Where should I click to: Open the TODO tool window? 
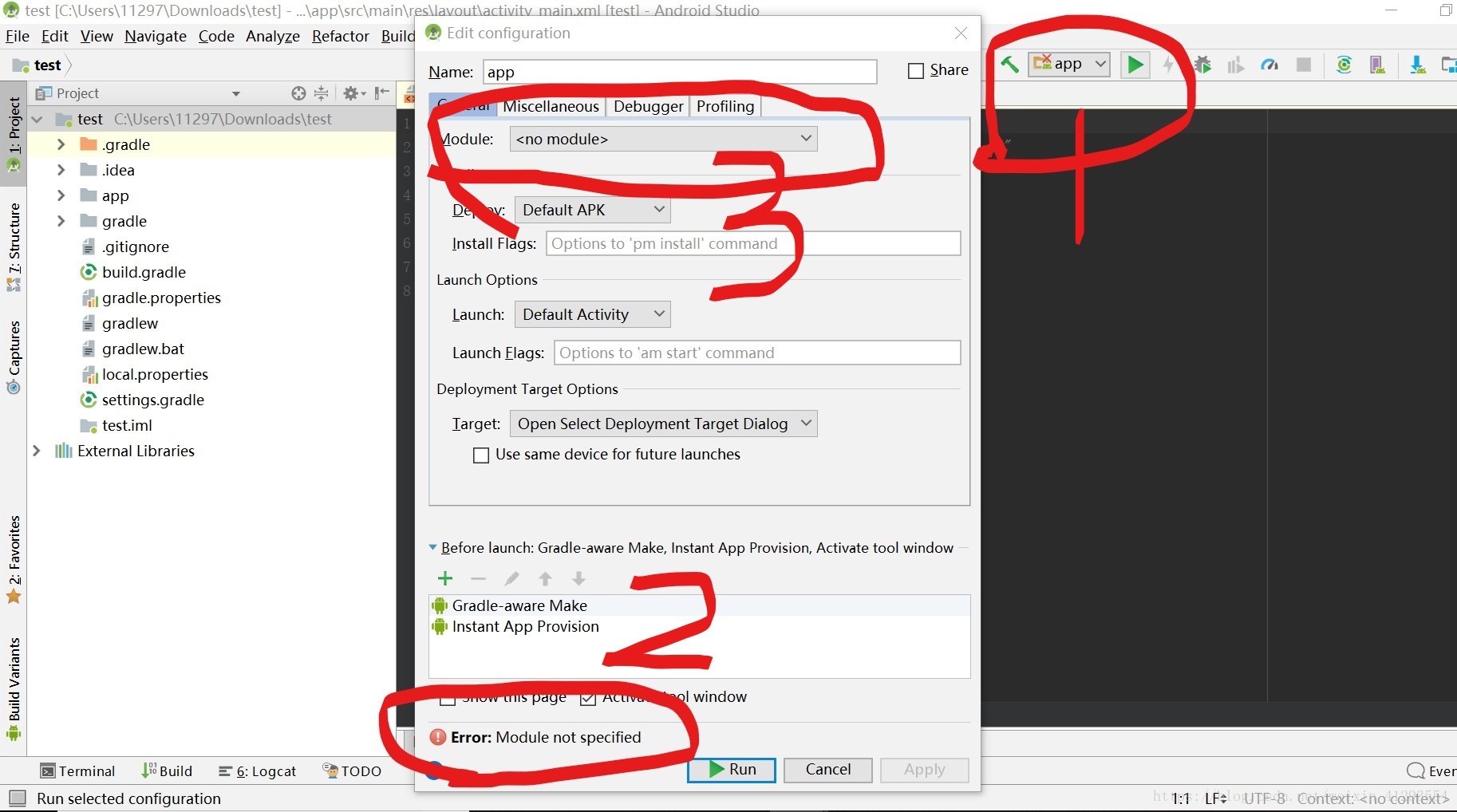tap(352, 771)
